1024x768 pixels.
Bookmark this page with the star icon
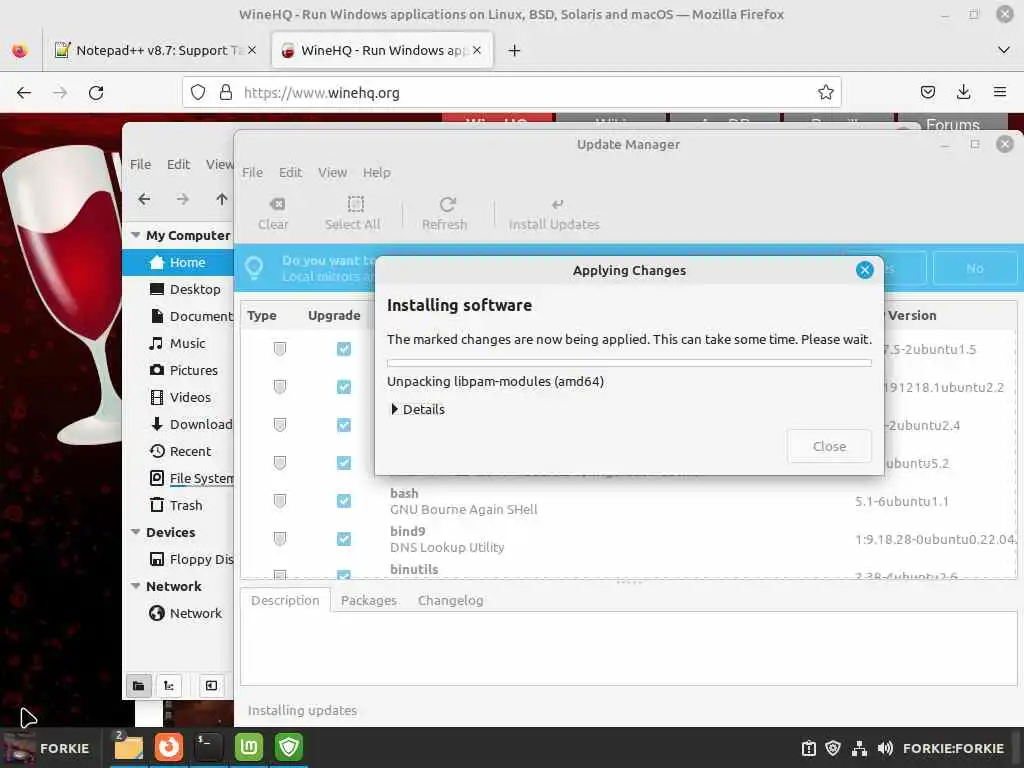pyautogui.click(x=825, y=93)
